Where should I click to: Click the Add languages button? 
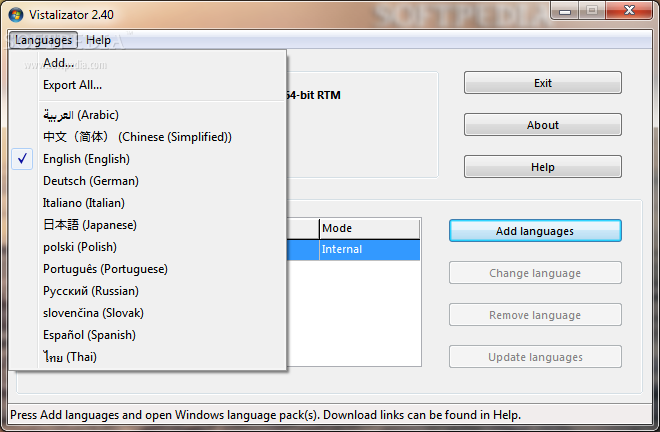click(535, 231)
